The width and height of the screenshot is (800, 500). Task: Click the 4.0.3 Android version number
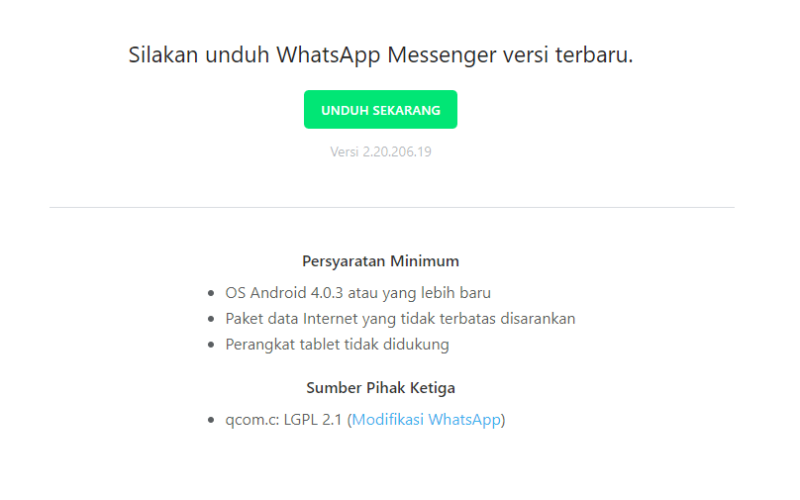pyautogui.click(x=327, y=293)
